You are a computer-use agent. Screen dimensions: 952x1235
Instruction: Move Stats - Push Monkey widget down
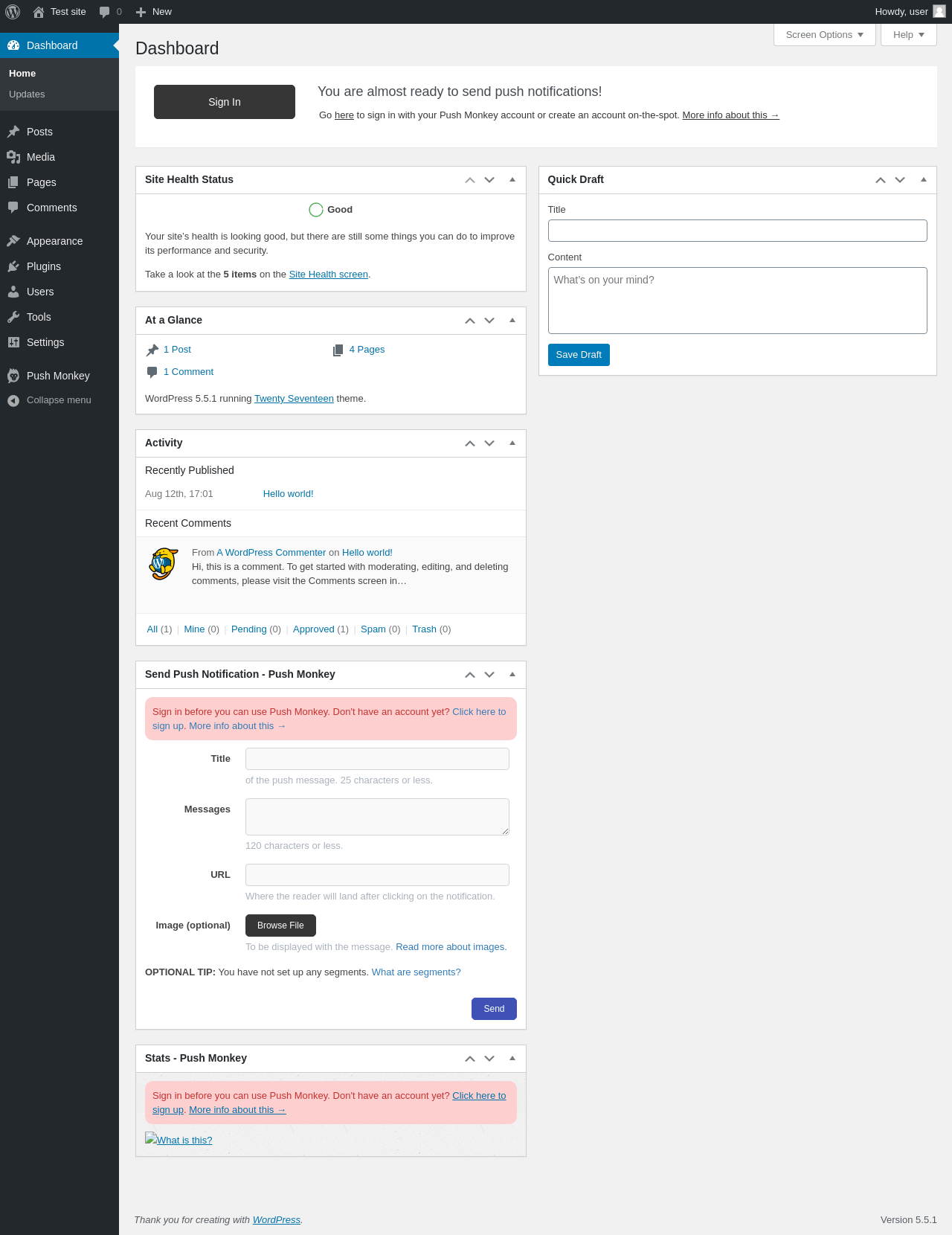489,1059
